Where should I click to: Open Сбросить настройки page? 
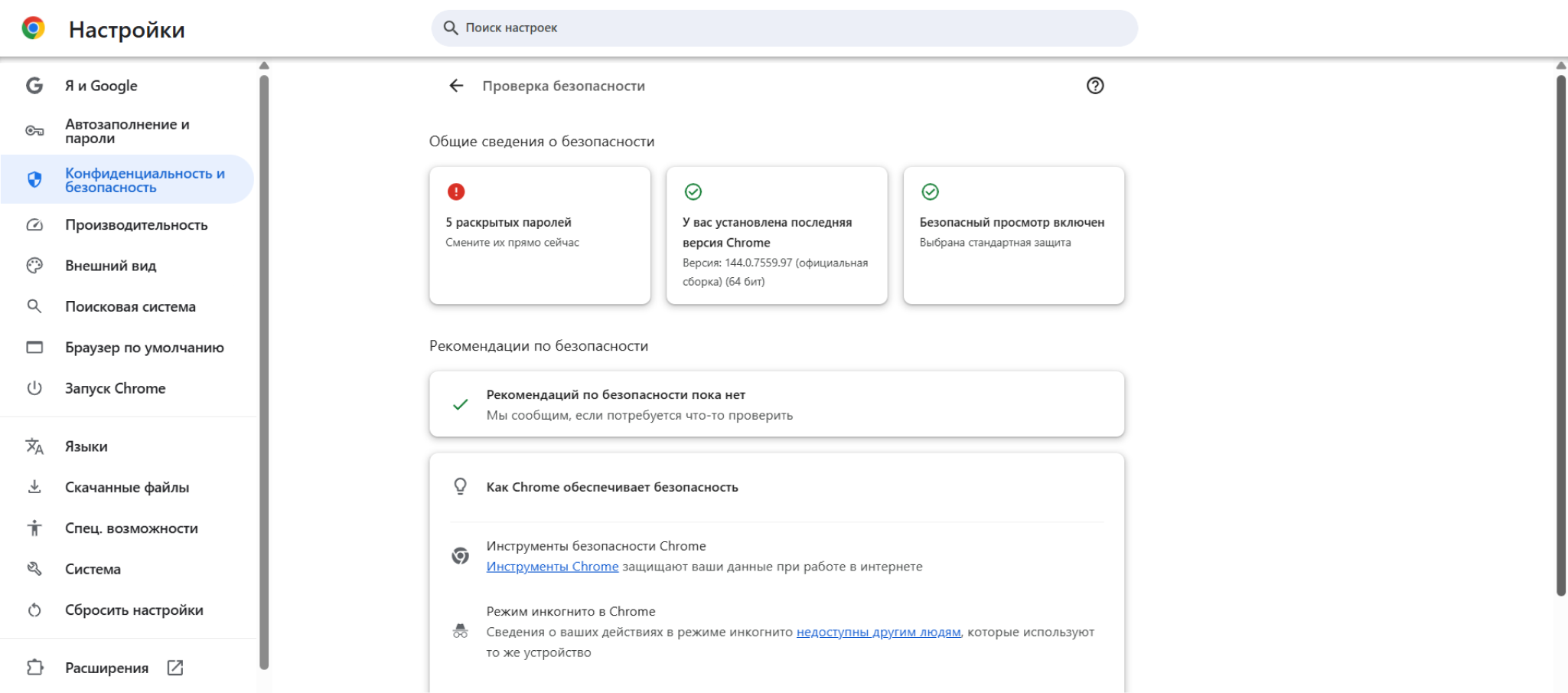pyautogui.click(x=134, y=610)
